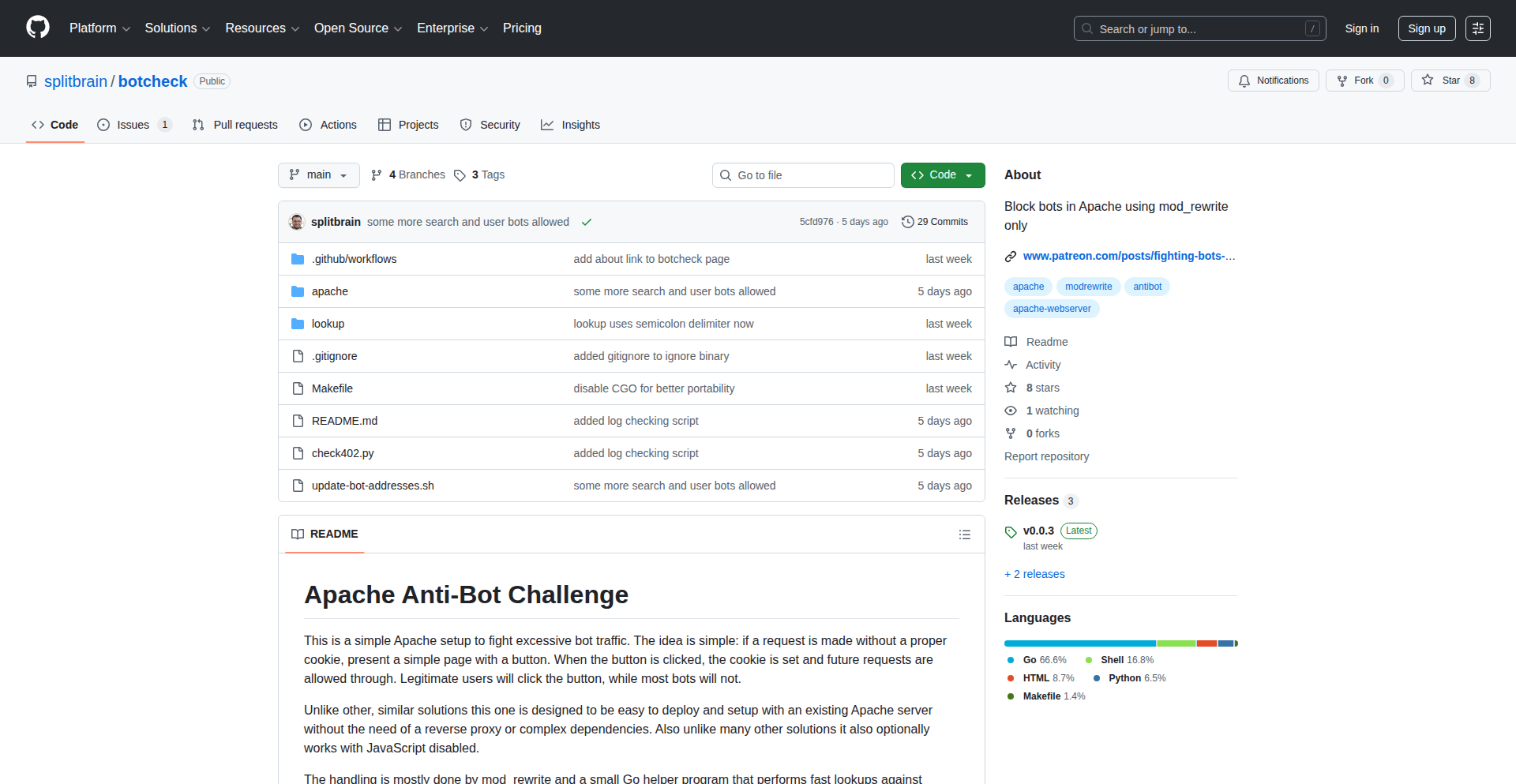1516x784 pixels.
Task: Click the book icon beside Readme
Action: point(1011,342)
